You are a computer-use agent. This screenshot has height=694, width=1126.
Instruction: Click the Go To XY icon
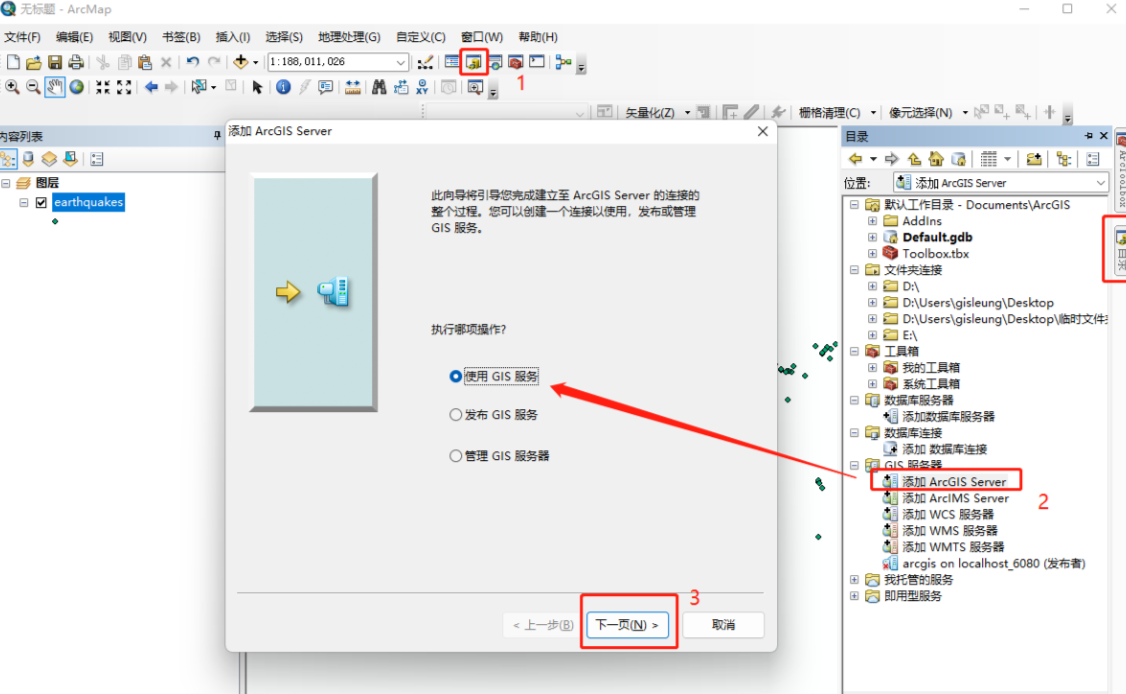click(x=422, y=87)
